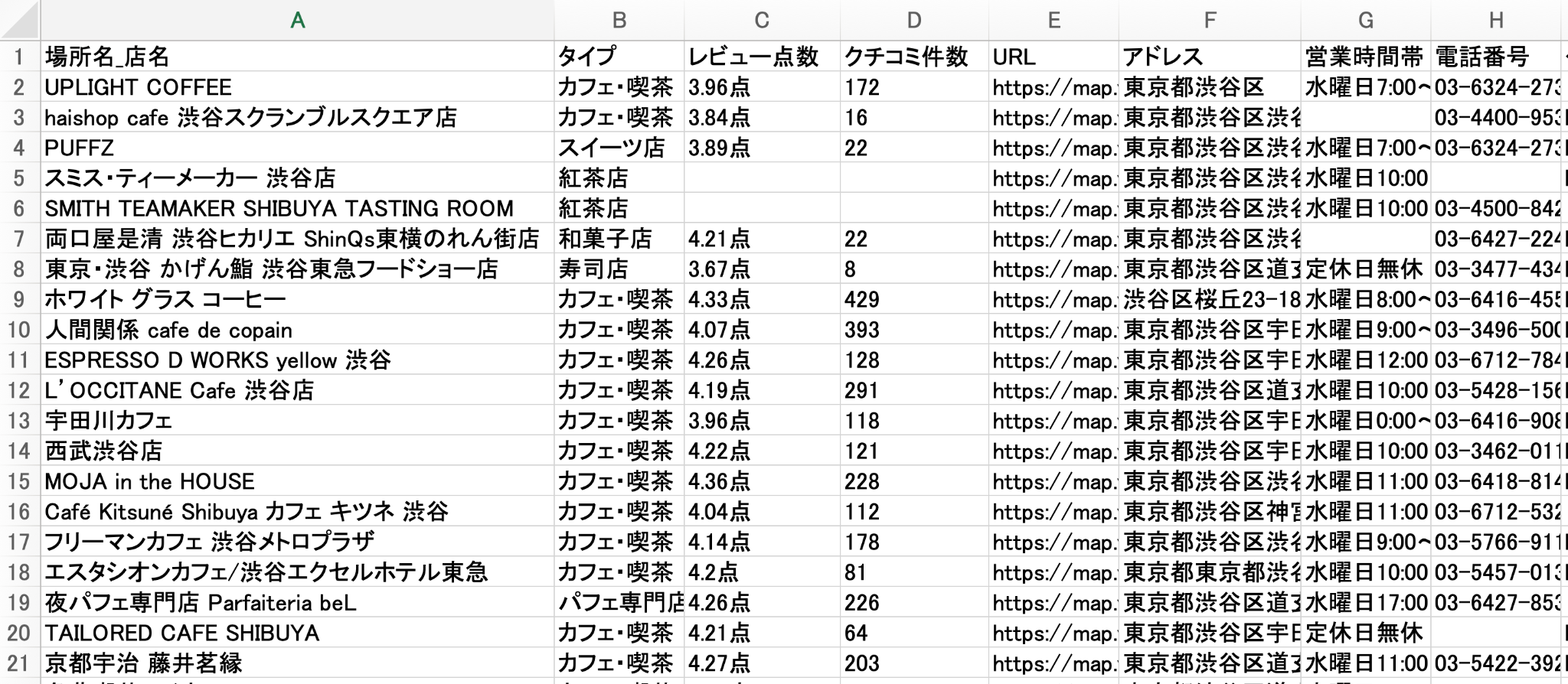Select row 10 header
Screen dimensions: 1568x684
point(20,330)
